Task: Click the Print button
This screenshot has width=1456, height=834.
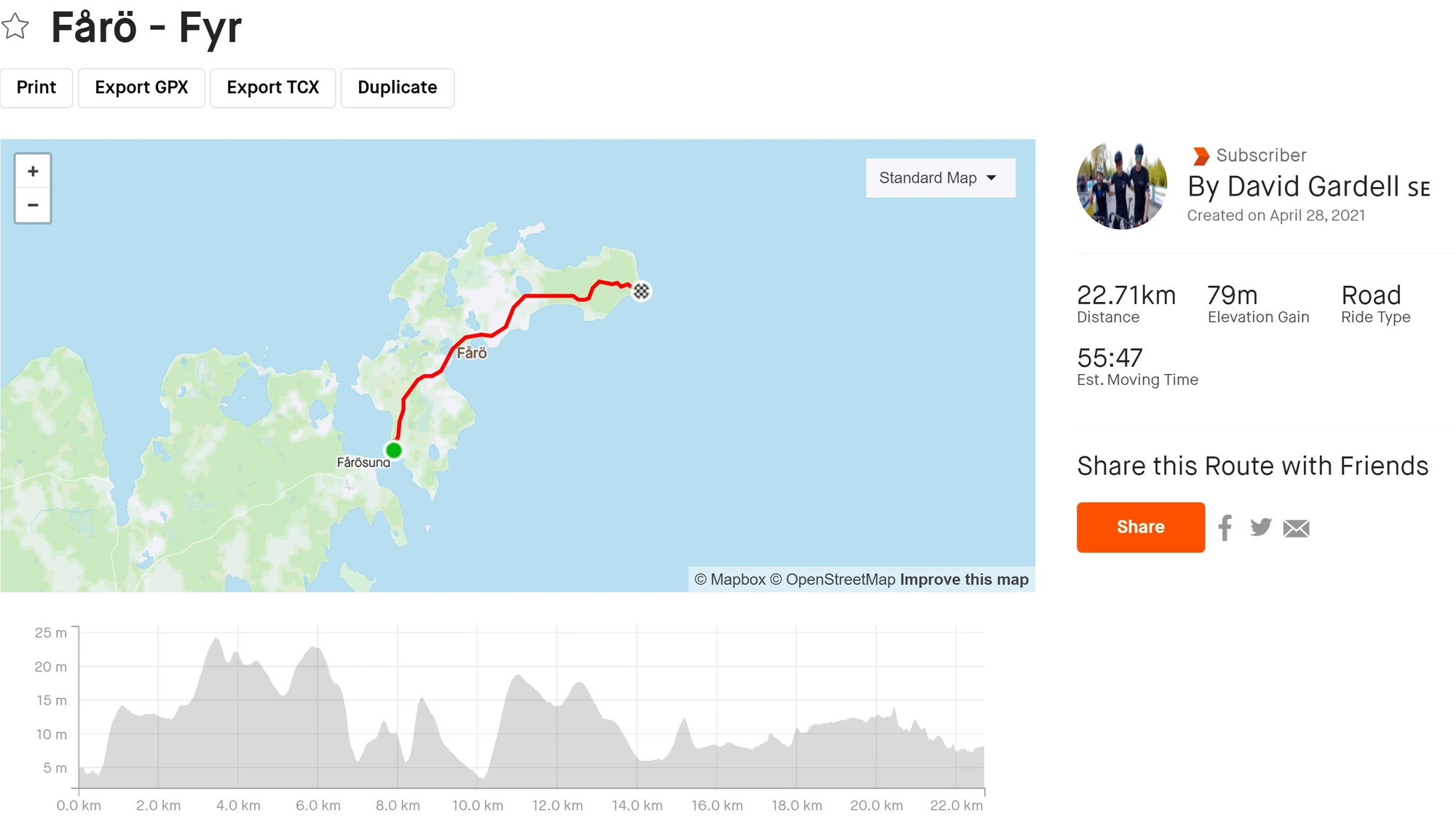Action: pos(36,88)
